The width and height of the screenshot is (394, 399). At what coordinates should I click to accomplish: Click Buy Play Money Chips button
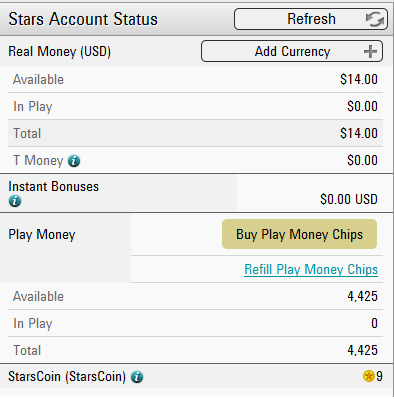(299, 234)
